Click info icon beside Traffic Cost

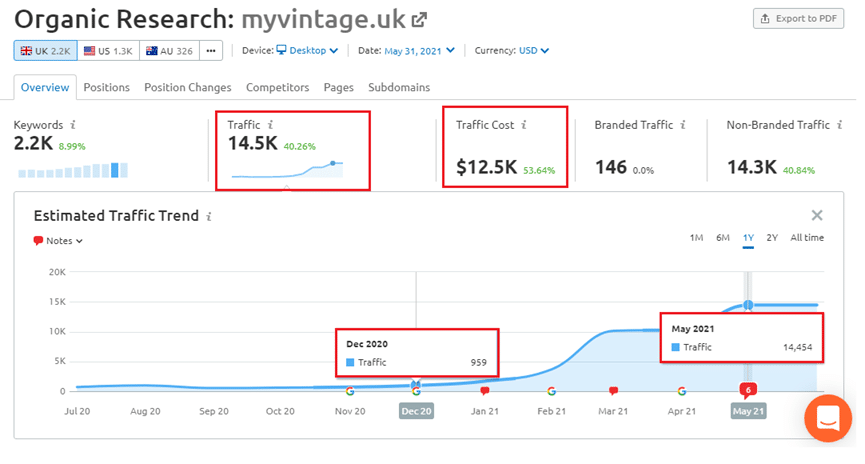tap(524, 125)
